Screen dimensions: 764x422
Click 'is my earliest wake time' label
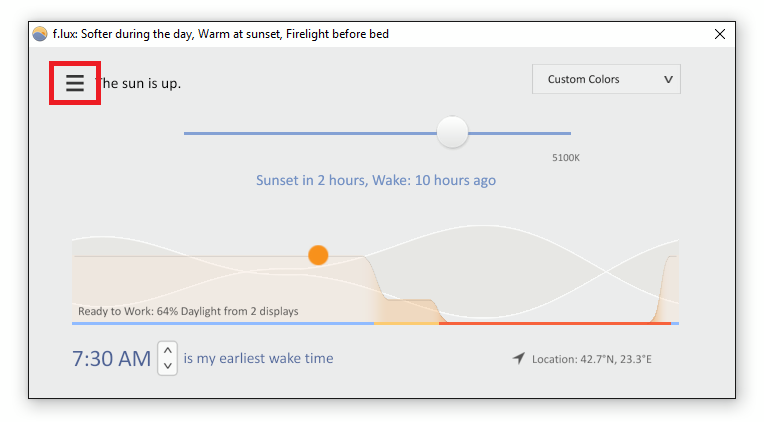(x=258, y=358)
